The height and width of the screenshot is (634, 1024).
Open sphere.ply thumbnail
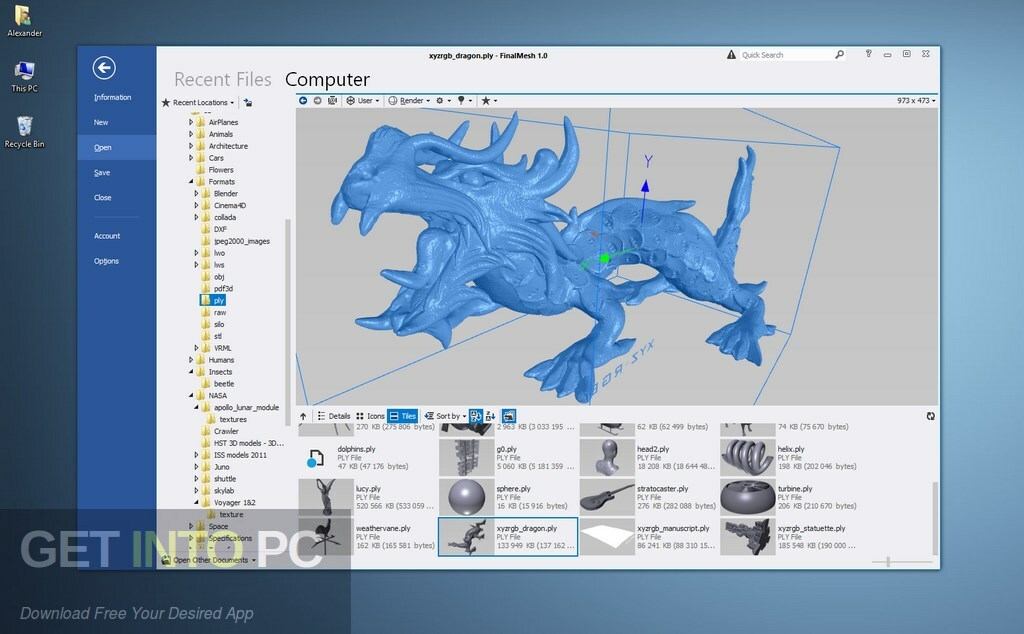(466, 498)
